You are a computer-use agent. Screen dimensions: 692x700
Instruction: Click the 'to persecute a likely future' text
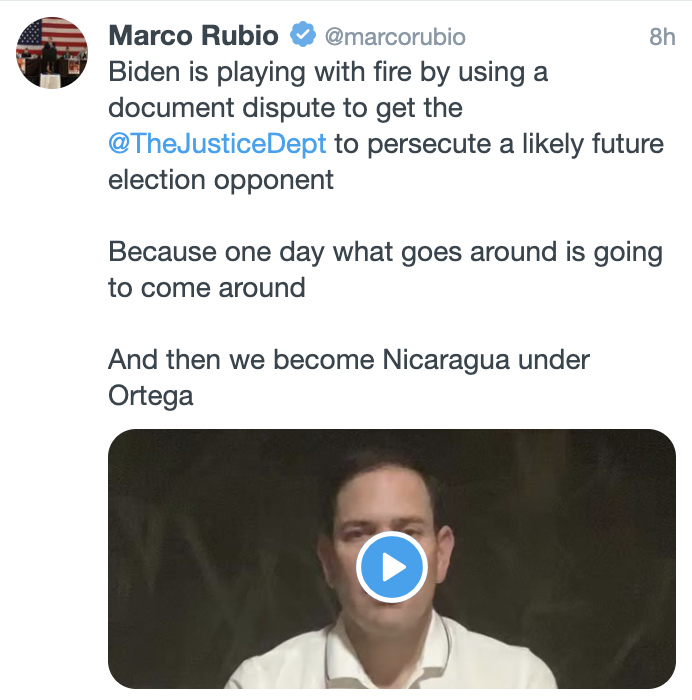pos(499,144)
